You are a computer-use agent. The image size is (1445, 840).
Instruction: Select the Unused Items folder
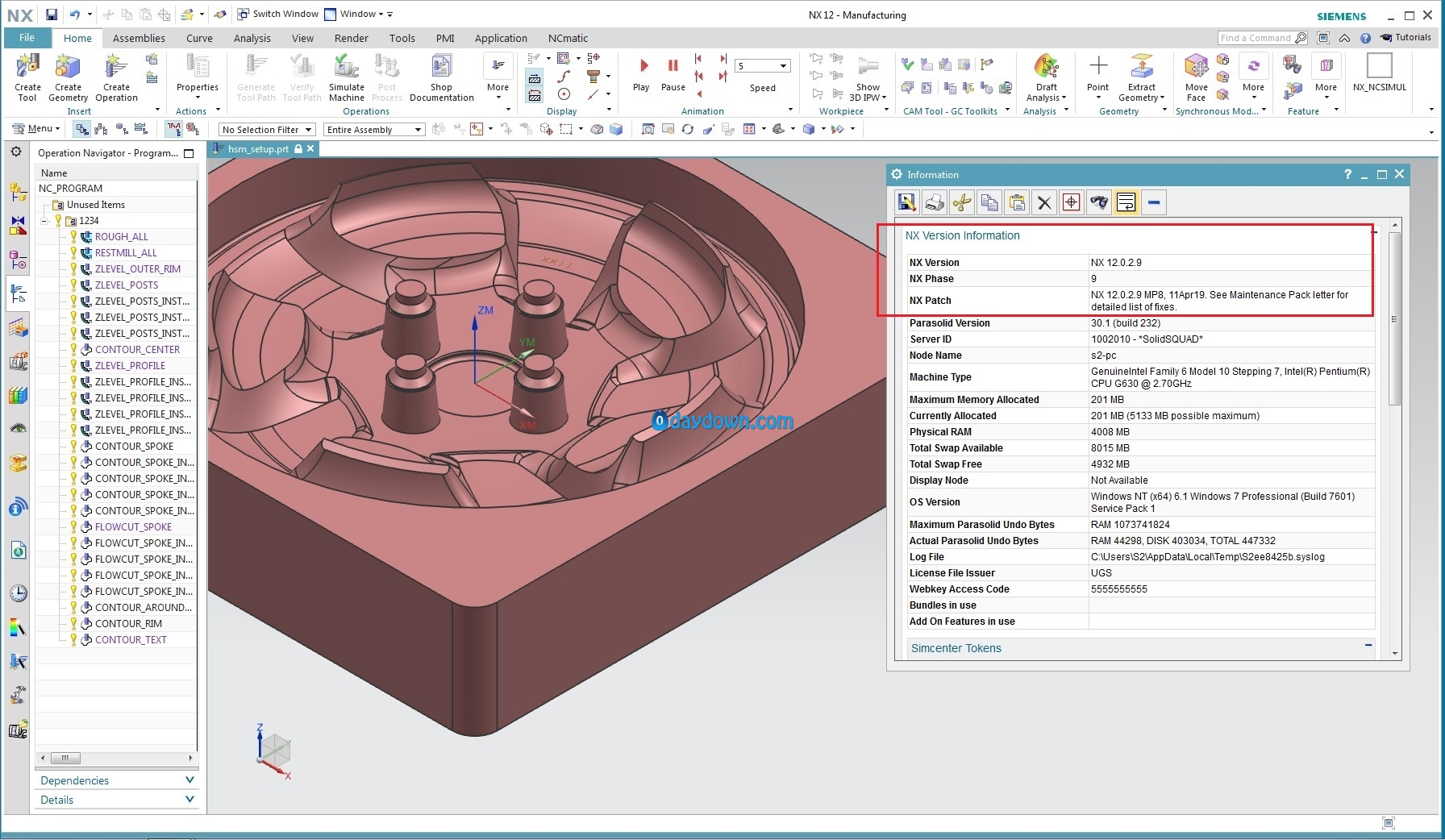point(95,205)
